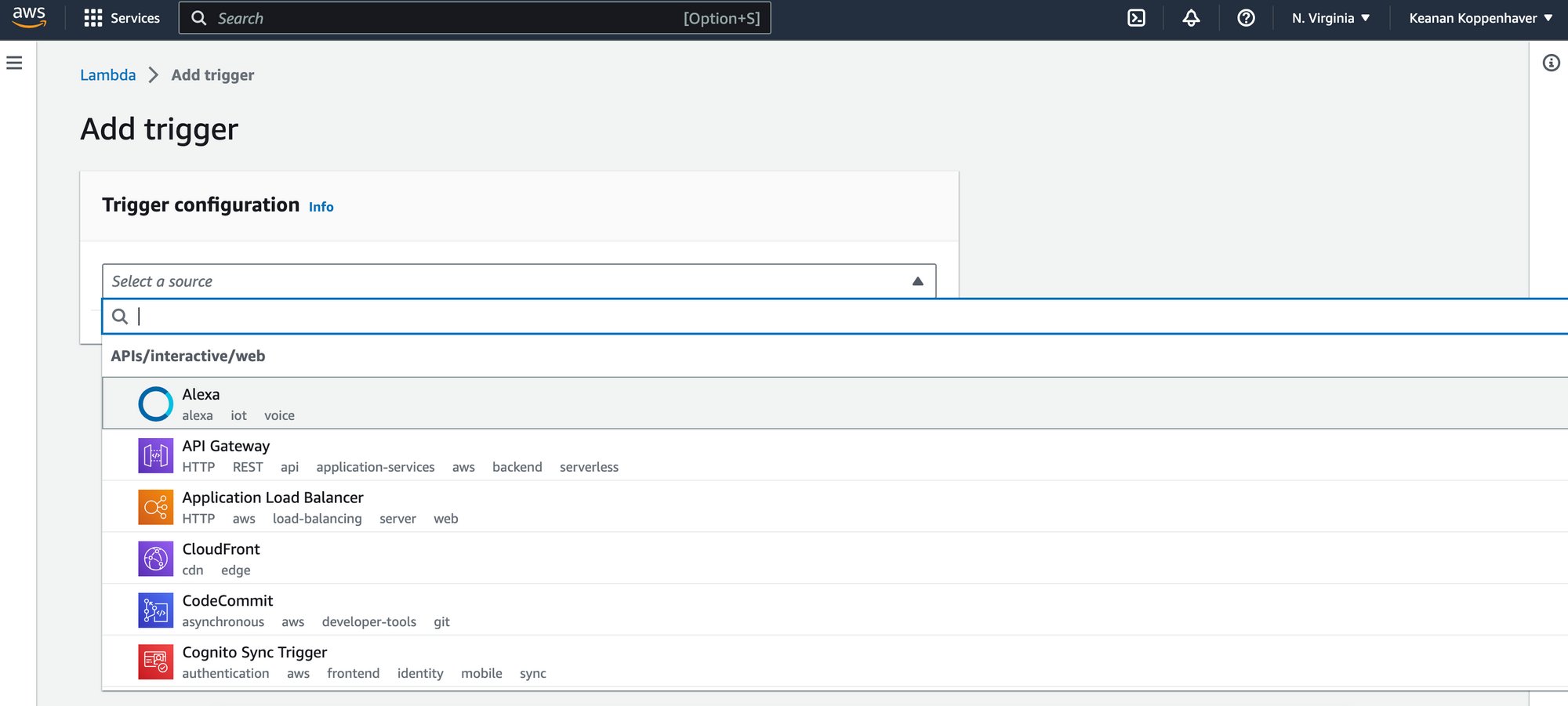
Task: Click the 'serverless' tag under API Gateway
Action: (589, 467)
